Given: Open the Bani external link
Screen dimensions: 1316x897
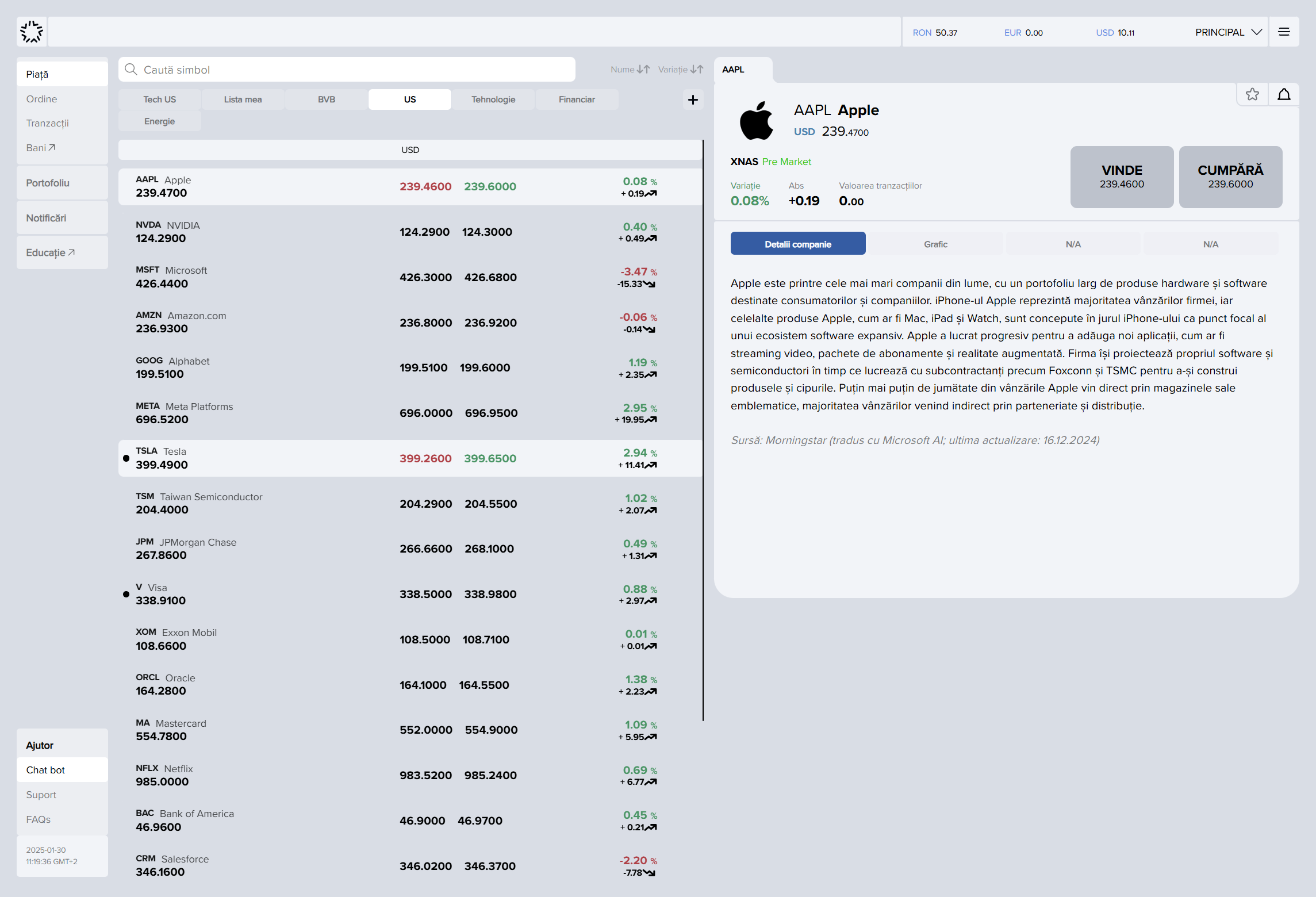Looking at the screenshot, I should point(41,148).
